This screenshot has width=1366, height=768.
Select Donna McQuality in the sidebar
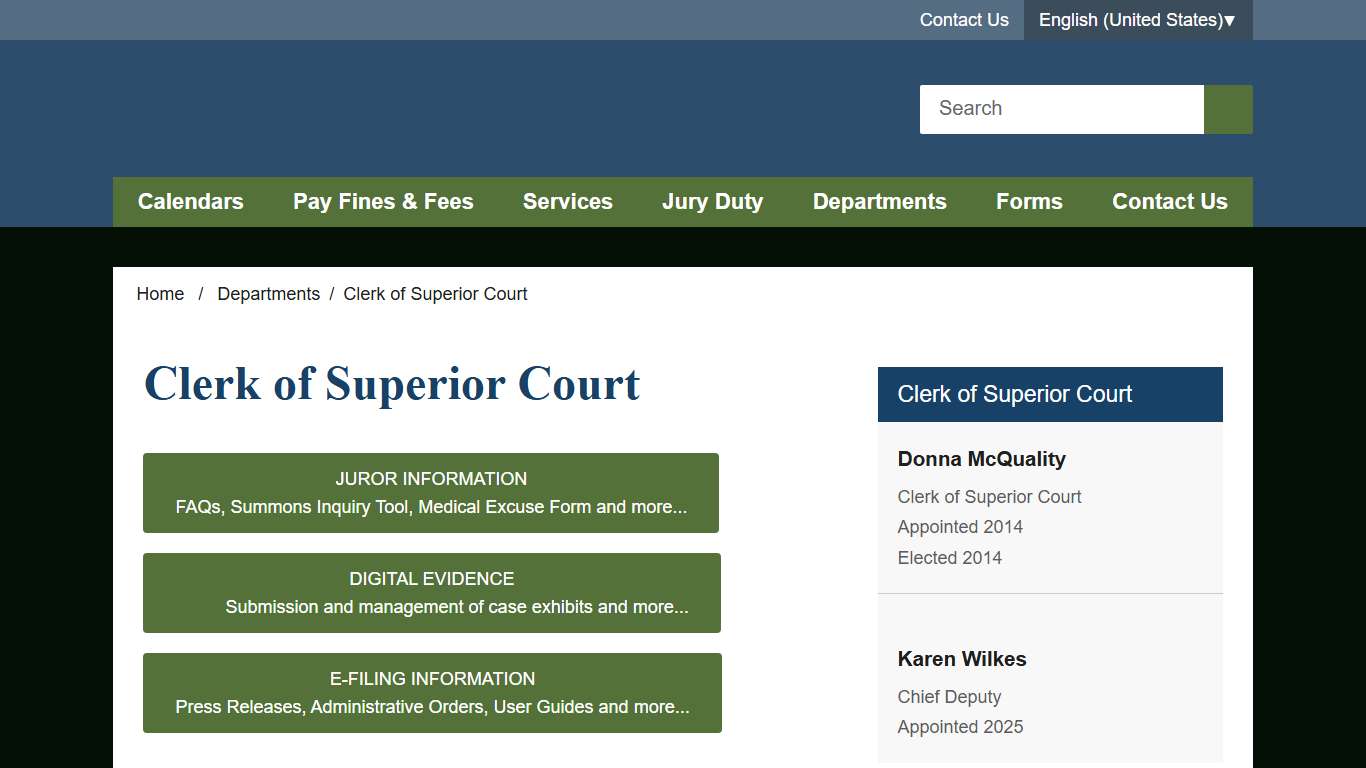(x=981, y=458)
